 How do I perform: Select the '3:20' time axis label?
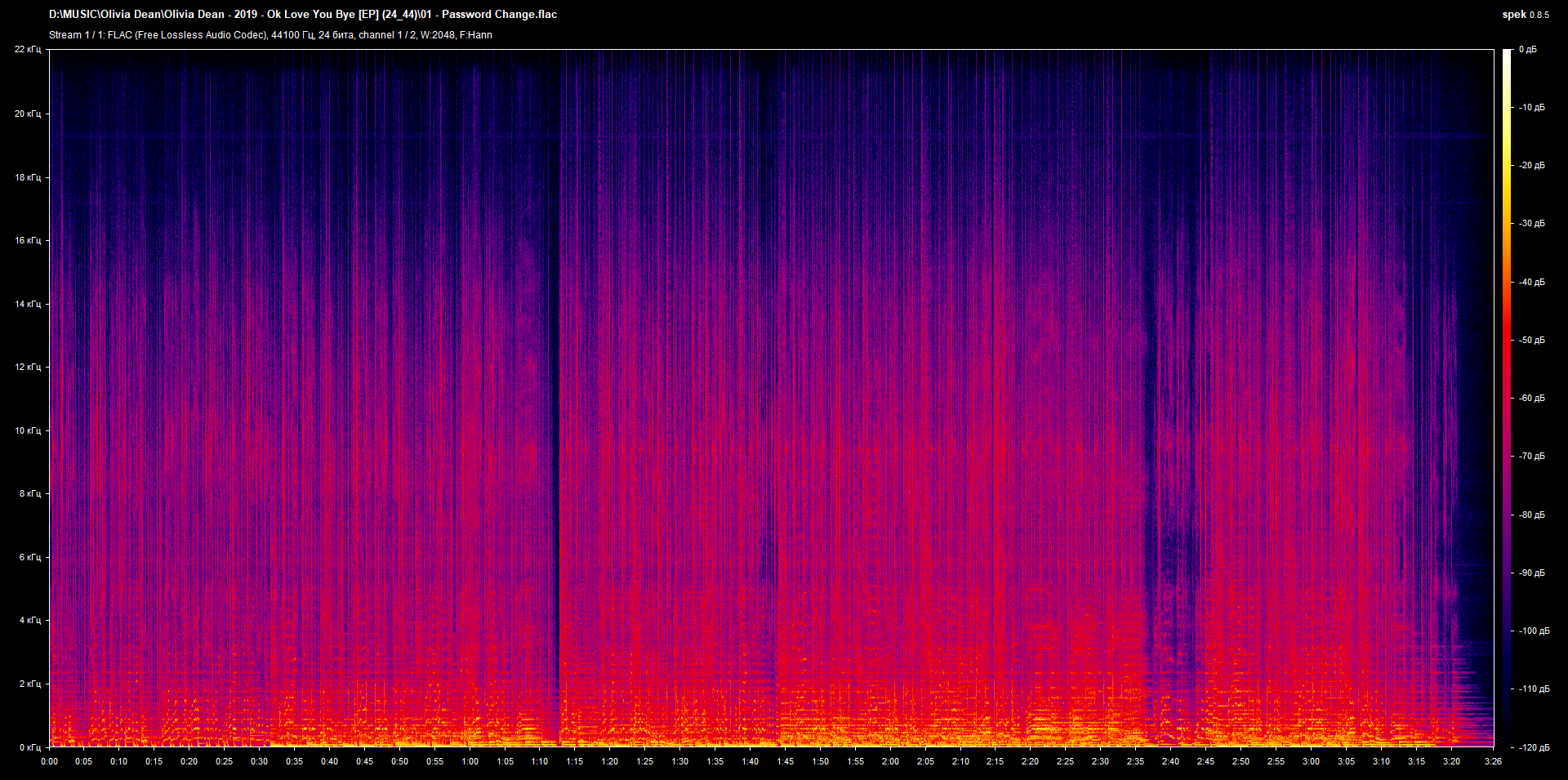coord(1451,761)
